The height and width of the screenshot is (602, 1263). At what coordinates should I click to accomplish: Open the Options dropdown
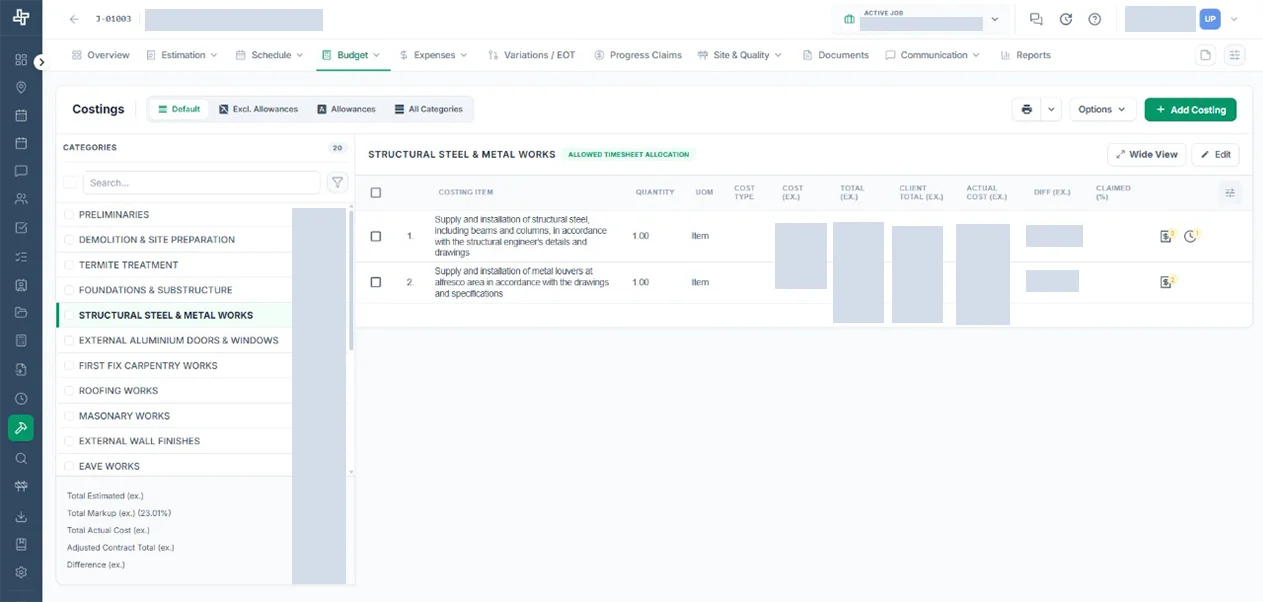[1102, 110]
